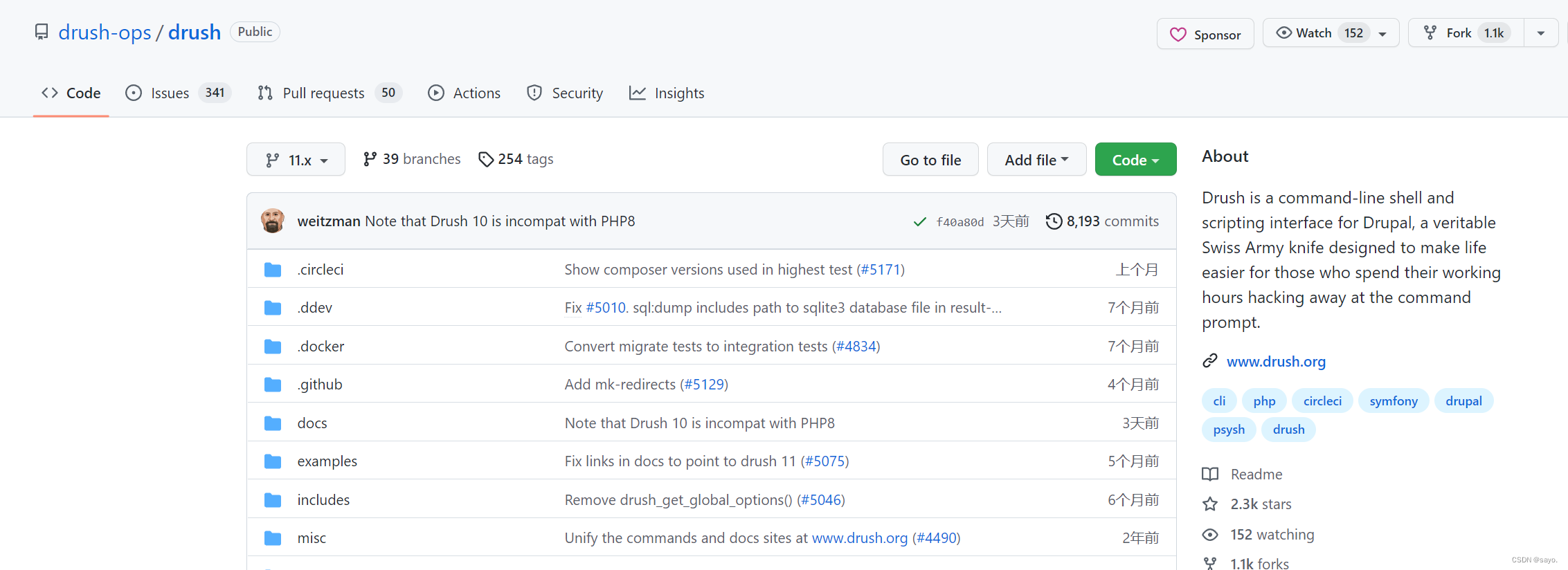Open pull request #5129 link
Viewport: 1568px width, 570px height.
[704, 385]
